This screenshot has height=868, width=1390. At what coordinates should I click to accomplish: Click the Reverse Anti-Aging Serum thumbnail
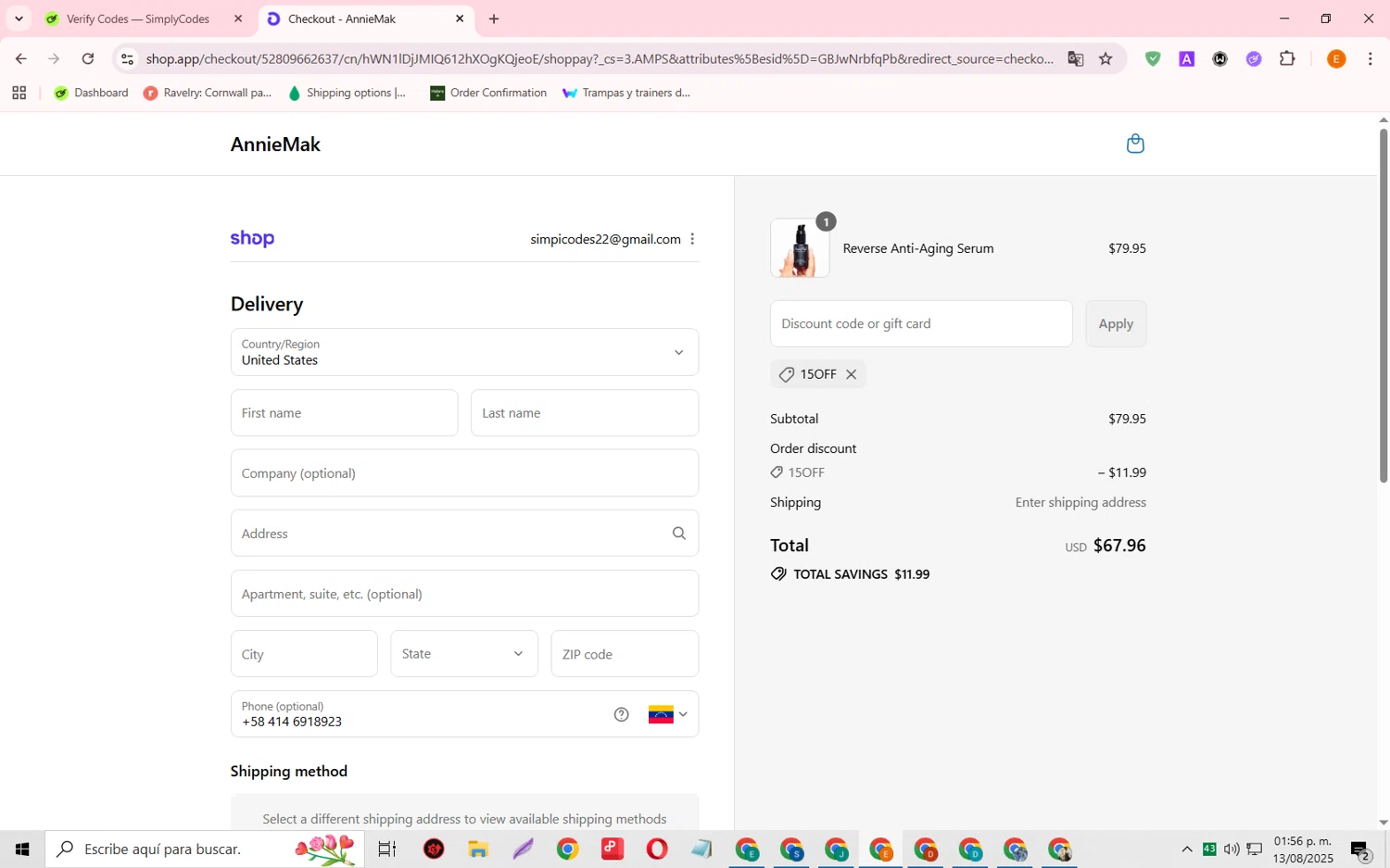[x=800, y=248]
